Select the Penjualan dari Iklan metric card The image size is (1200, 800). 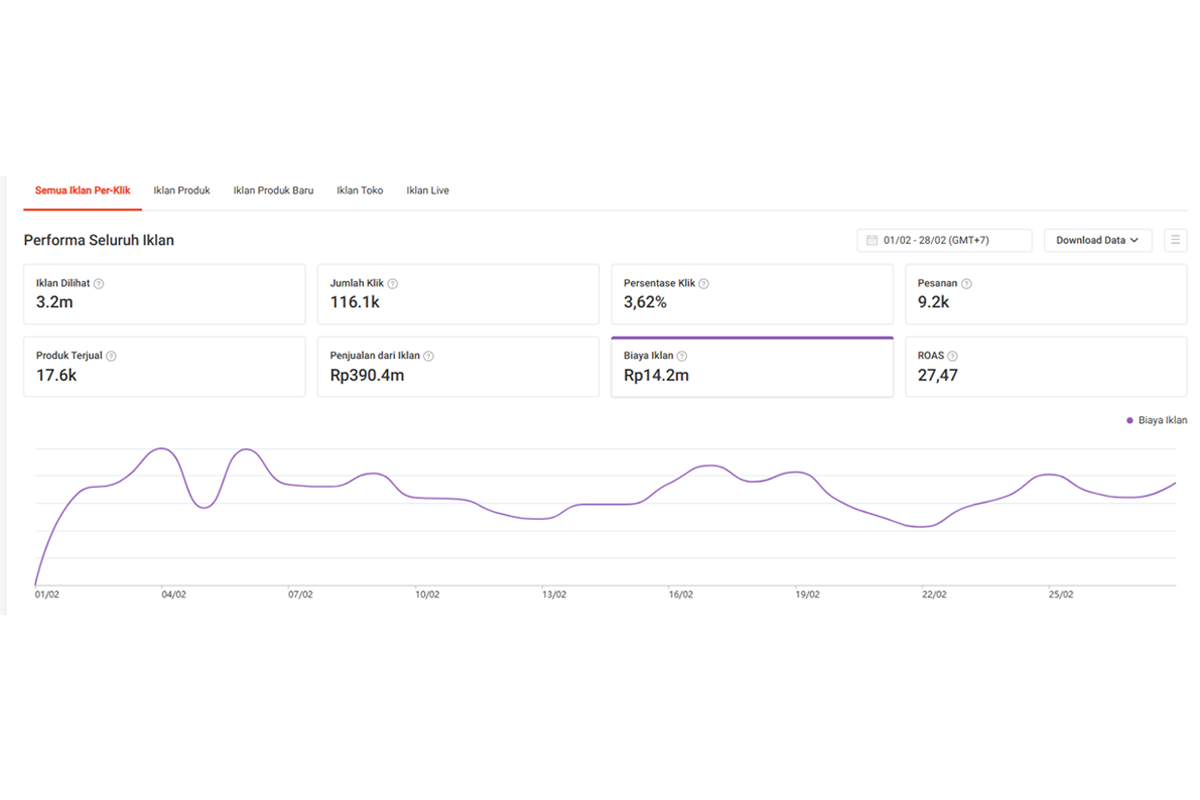coord(458,367)
